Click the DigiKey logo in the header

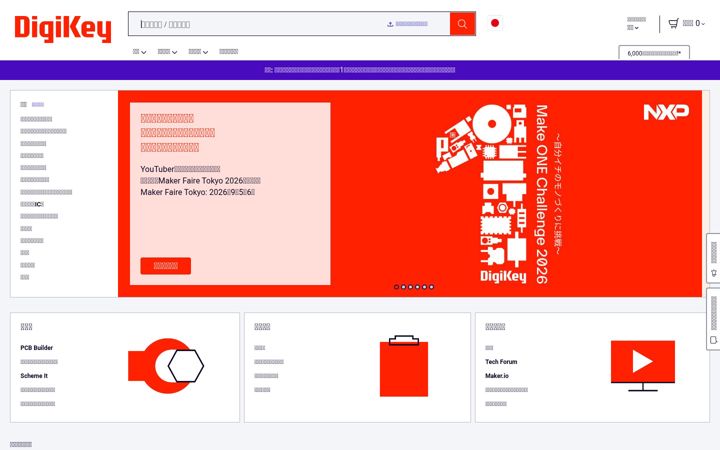63,29
